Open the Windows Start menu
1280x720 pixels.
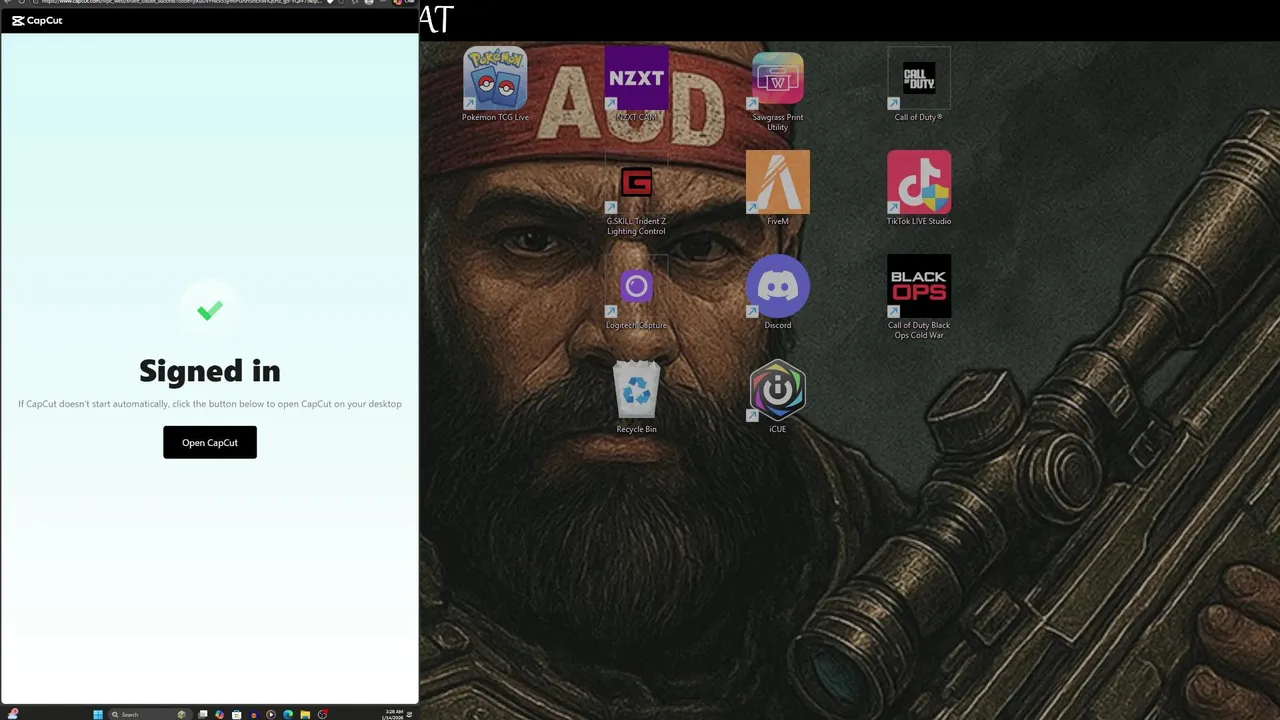(98, 714)
